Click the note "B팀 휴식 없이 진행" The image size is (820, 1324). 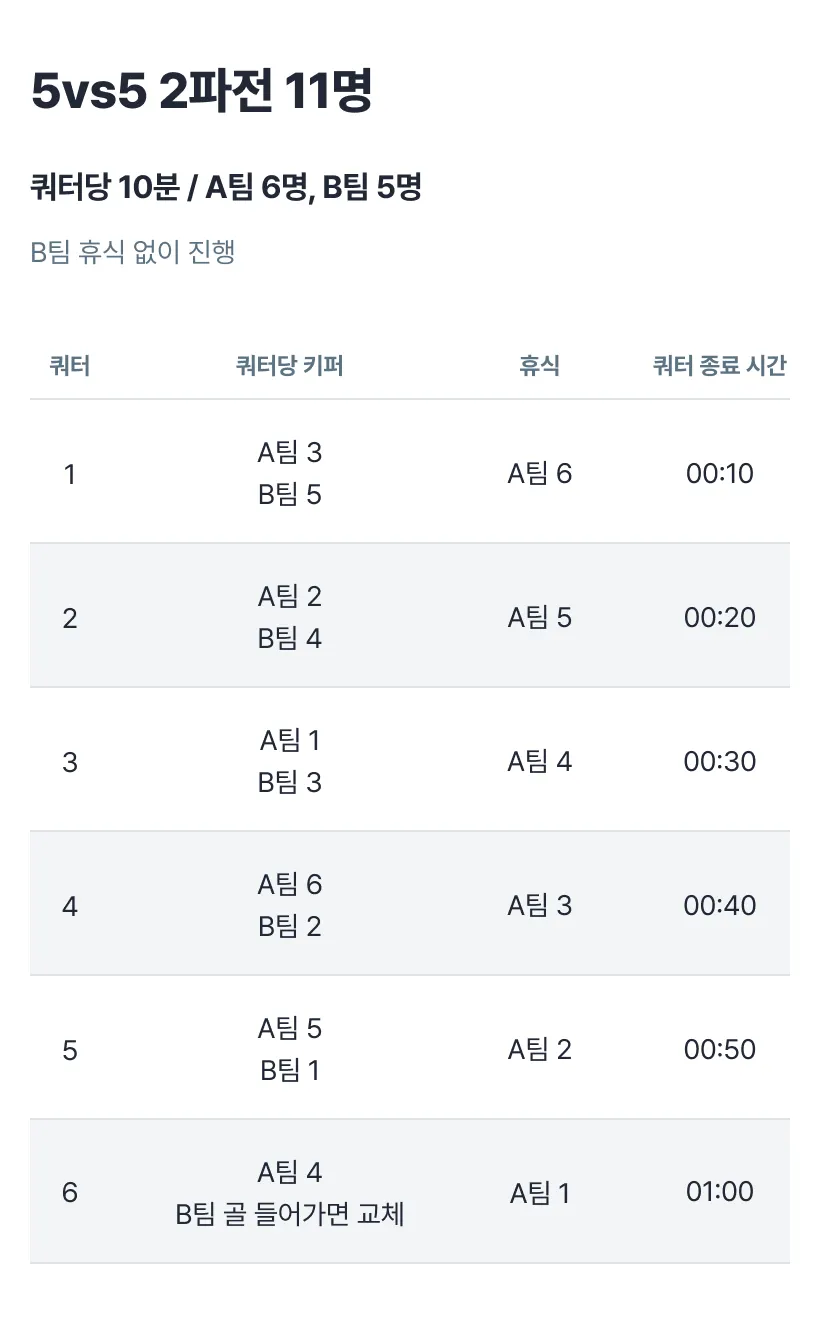tap(133, 251)
